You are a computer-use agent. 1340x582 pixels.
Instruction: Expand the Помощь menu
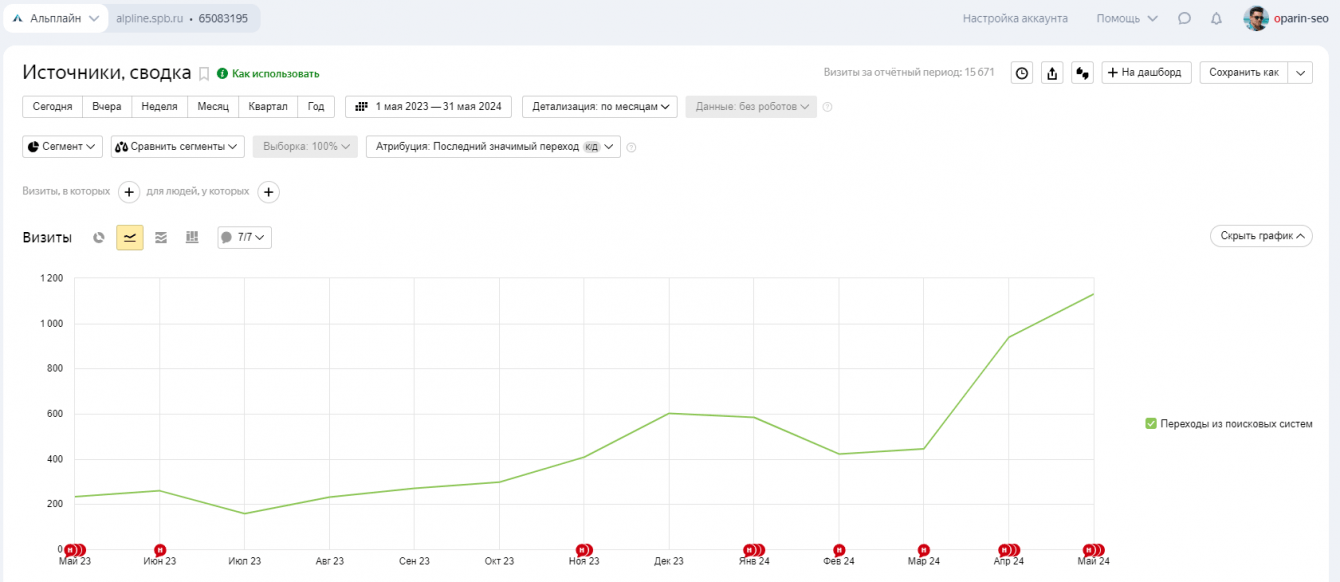(x=1127, y=18)
